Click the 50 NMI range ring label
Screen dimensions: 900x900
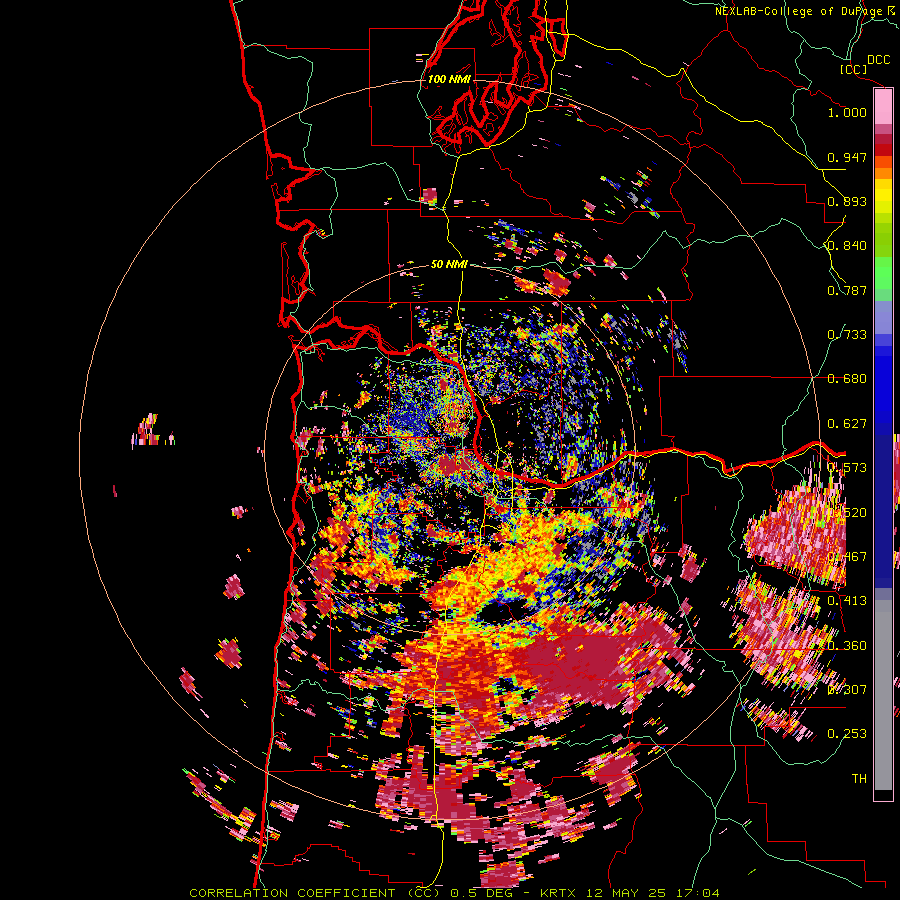449,264
